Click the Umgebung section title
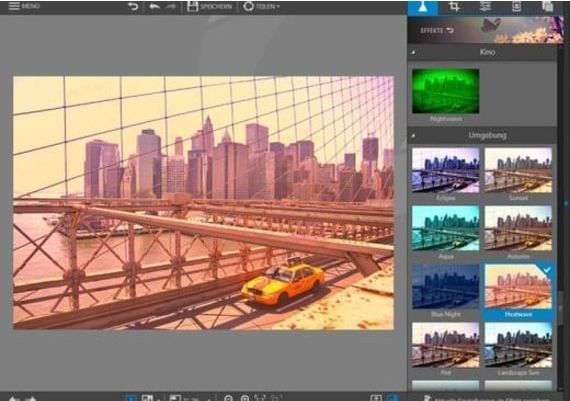The height and width of the screenshot is (401, 570). pyautogui.click(x=487, y=135)
